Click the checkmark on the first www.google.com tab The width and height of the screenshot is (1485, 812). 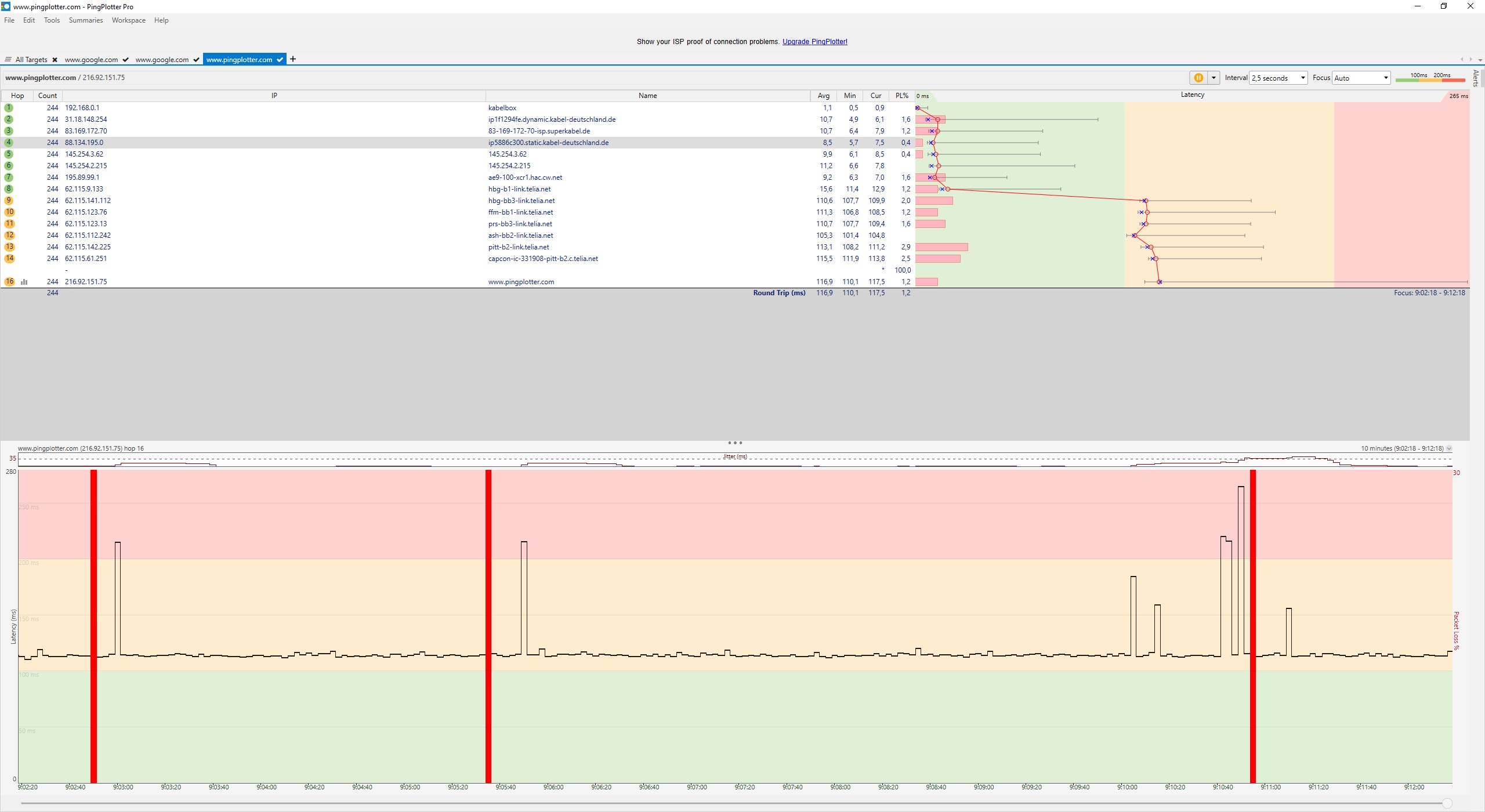pyautogui.click(x=125, y=60)
